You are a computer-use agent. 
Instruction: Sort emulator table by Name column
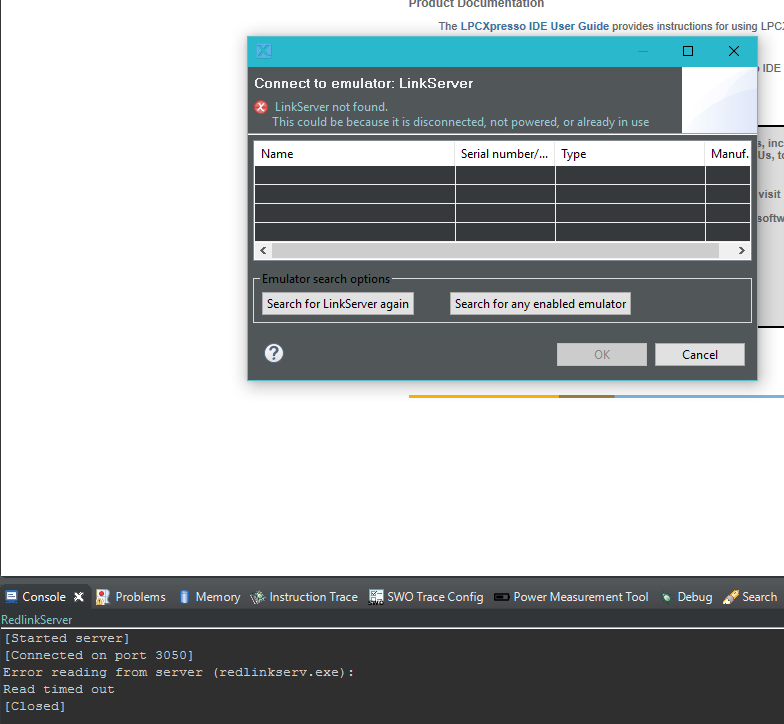(x=354, y=154)
